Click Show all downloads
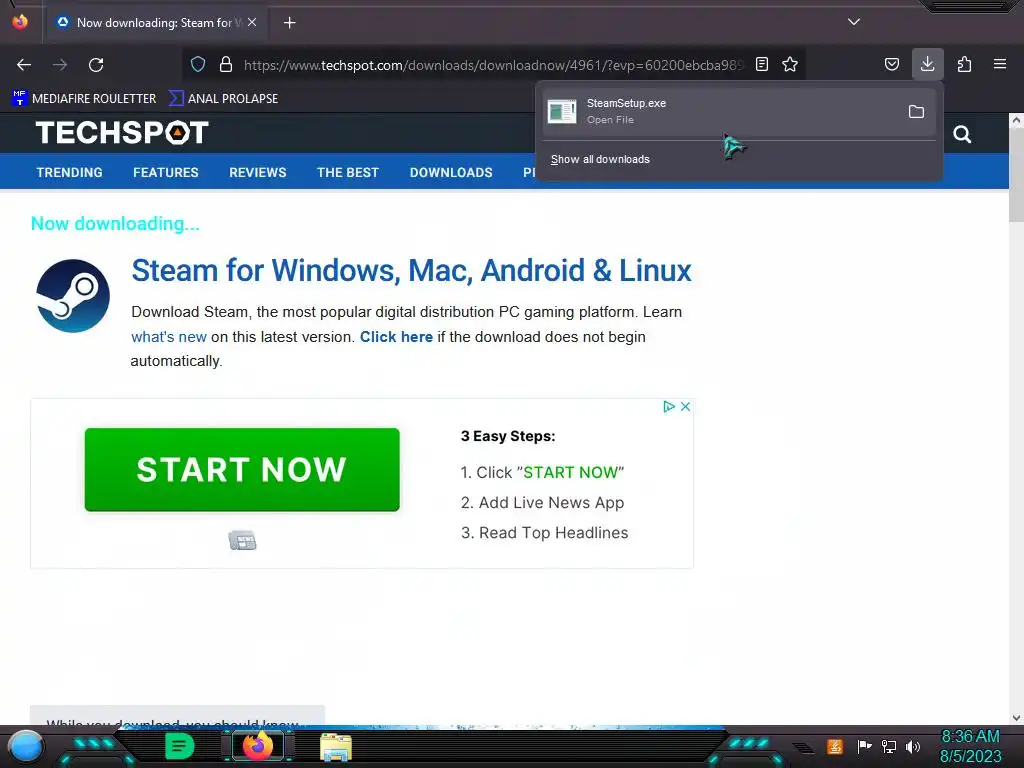 click(600, 159)
